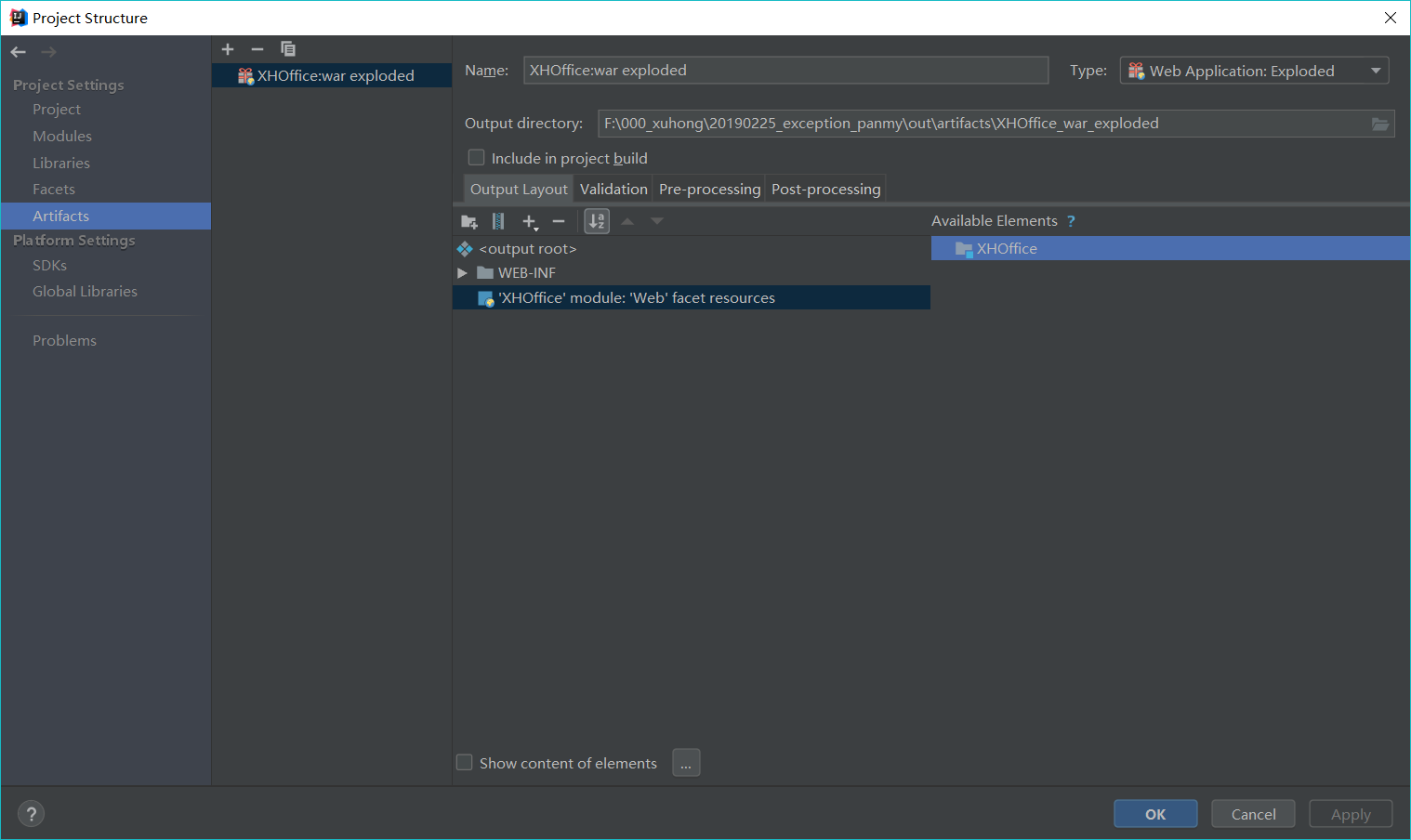This screenshot has height=840, width=1411.
Task: Click the forward navigation arrow
Action: [48, 52]
